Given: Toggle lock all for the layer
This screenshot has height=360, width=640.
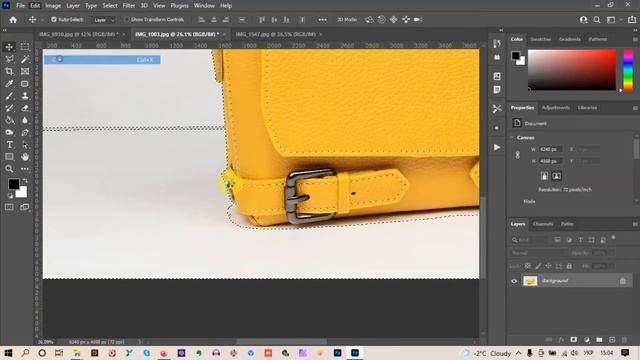Looking at the screenshot, I should click(569, 266).
